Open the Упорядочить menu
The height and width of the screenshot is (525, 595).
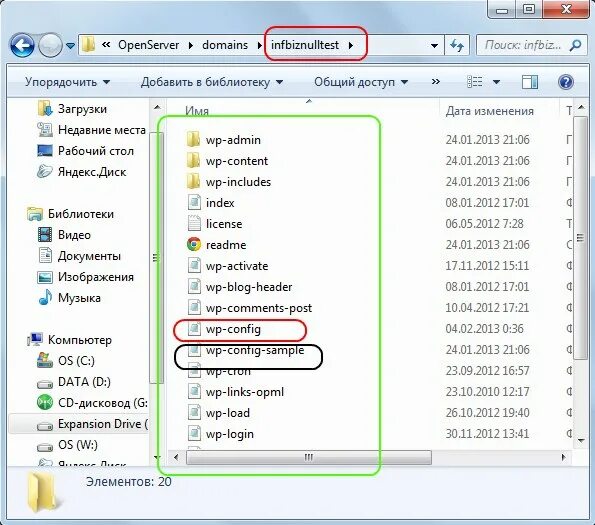[x=67, y=82]
